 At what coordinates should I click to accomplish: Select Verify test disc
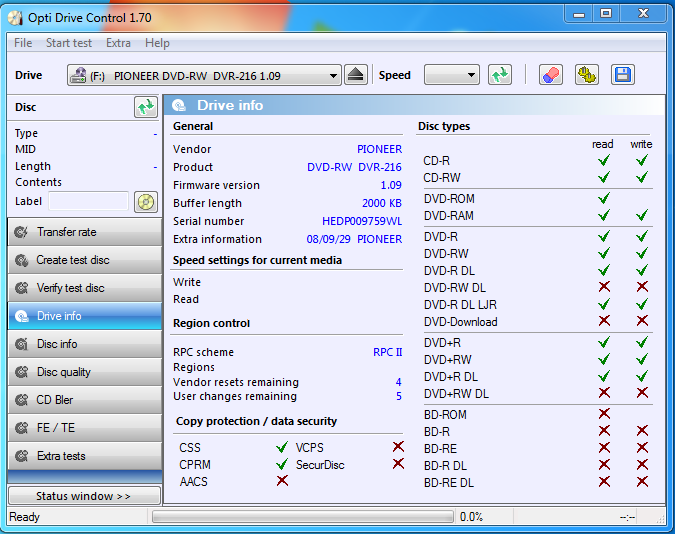[x=85, y=288]
